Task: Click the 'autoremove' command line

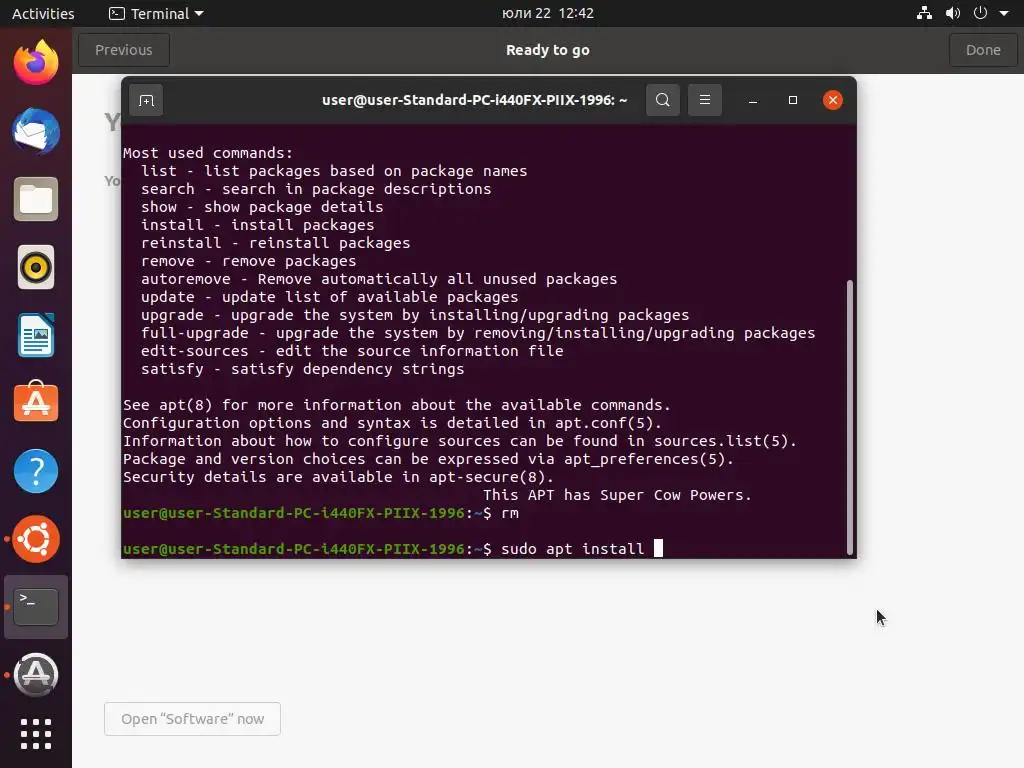Action: 379,279
